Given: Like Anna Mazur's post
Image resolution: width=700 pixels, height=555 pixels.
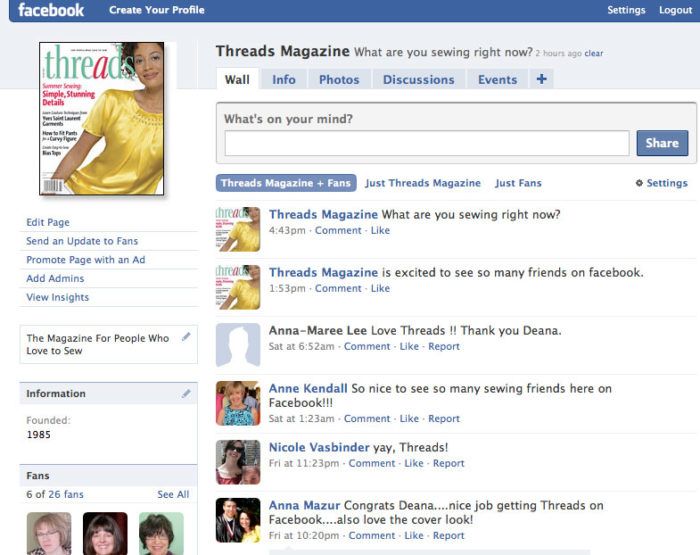Looking at the screenshot, I should [x=414, y=536].
